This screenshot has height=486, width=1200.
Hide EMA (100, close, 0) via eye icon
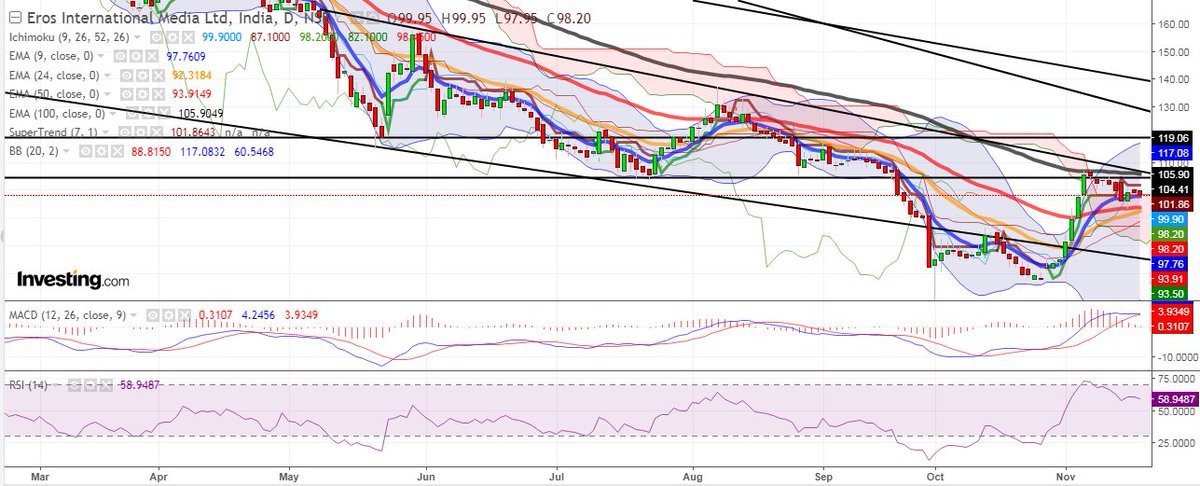click(132, 113)
